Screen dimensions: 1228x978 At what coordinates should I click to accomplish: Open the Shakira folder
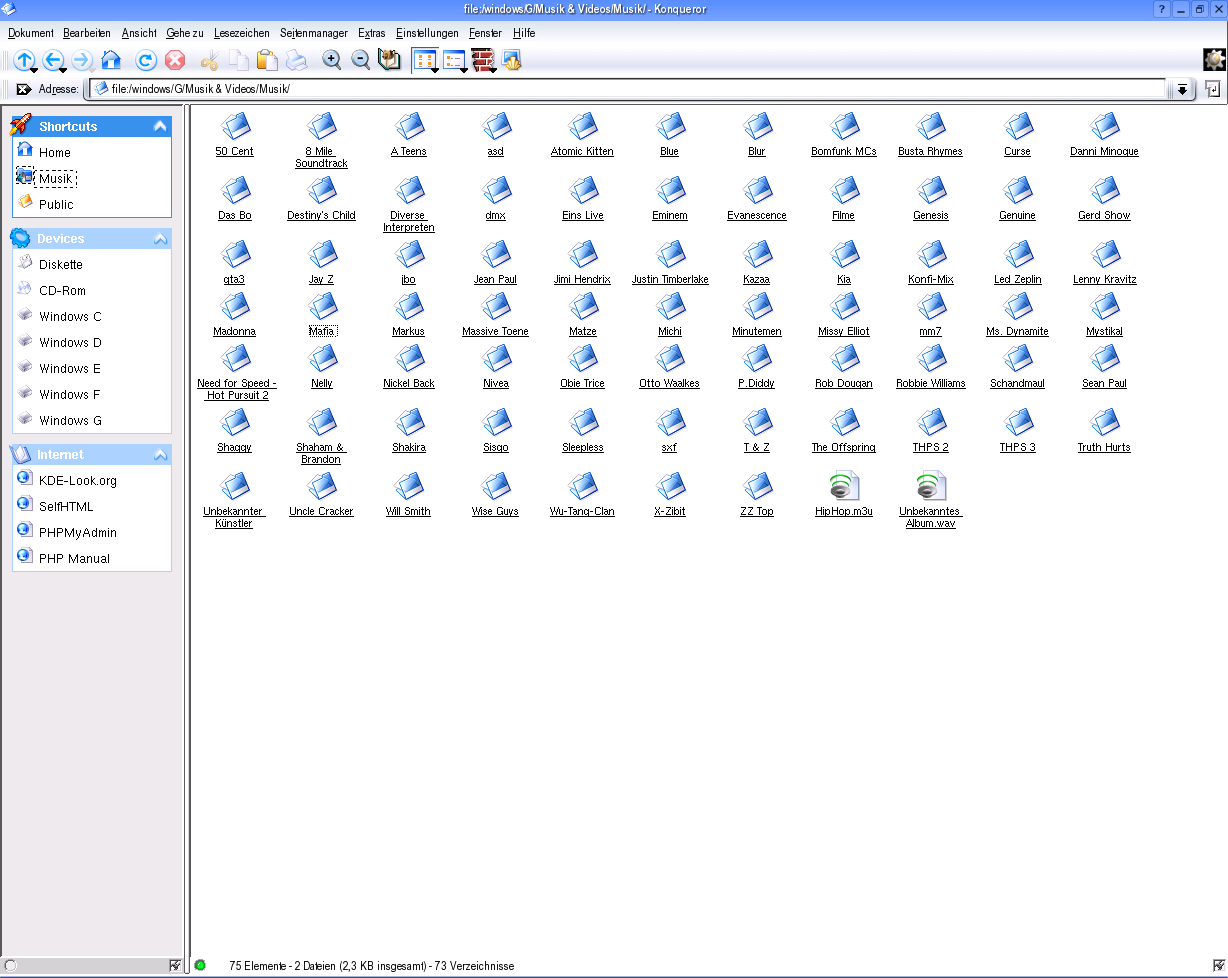coord(408,430)
